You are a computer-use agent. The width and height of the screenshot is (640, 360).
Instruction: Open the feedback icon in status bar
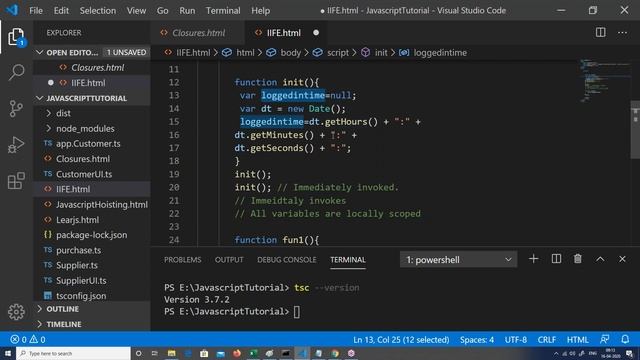point(604,339)
